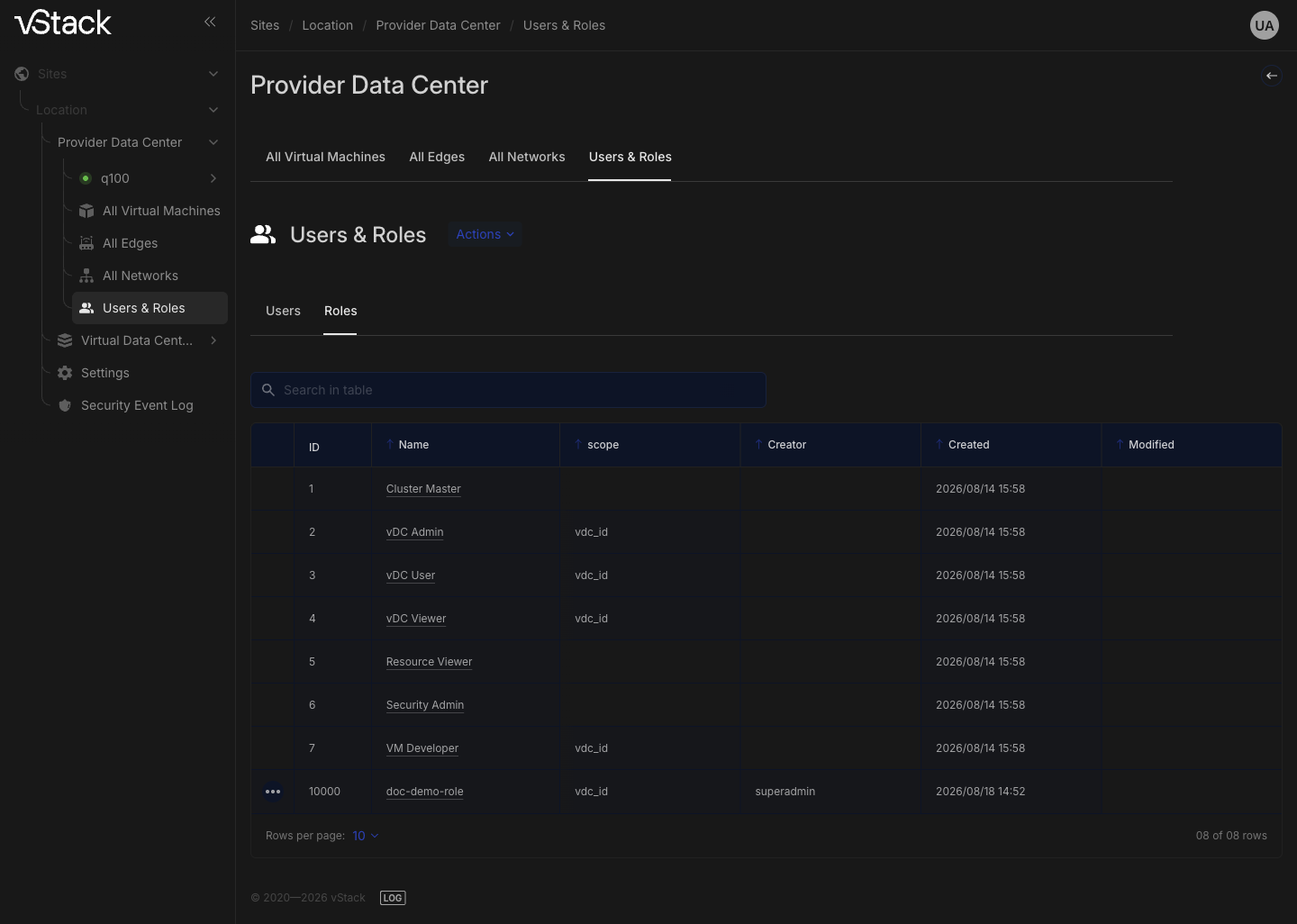The height and width of the screenshot is (924, 1297).
Task: Click the 08 of 08 rows text
Action: point(1231,836)
